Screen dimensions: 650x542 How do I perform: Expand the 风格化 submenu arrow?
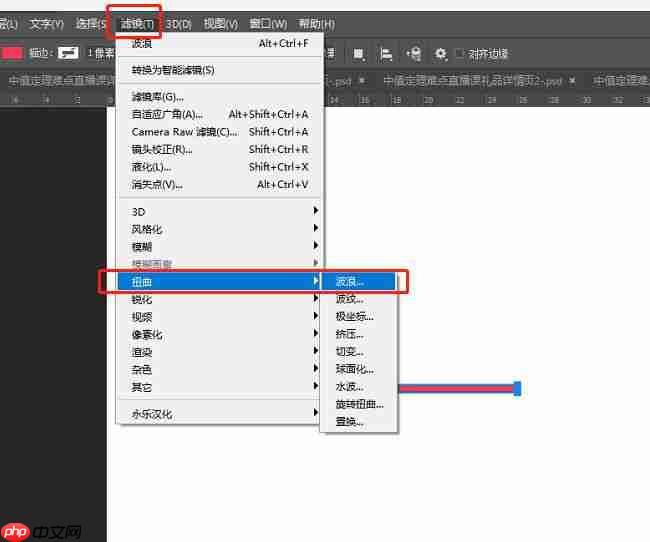point(315,228)
